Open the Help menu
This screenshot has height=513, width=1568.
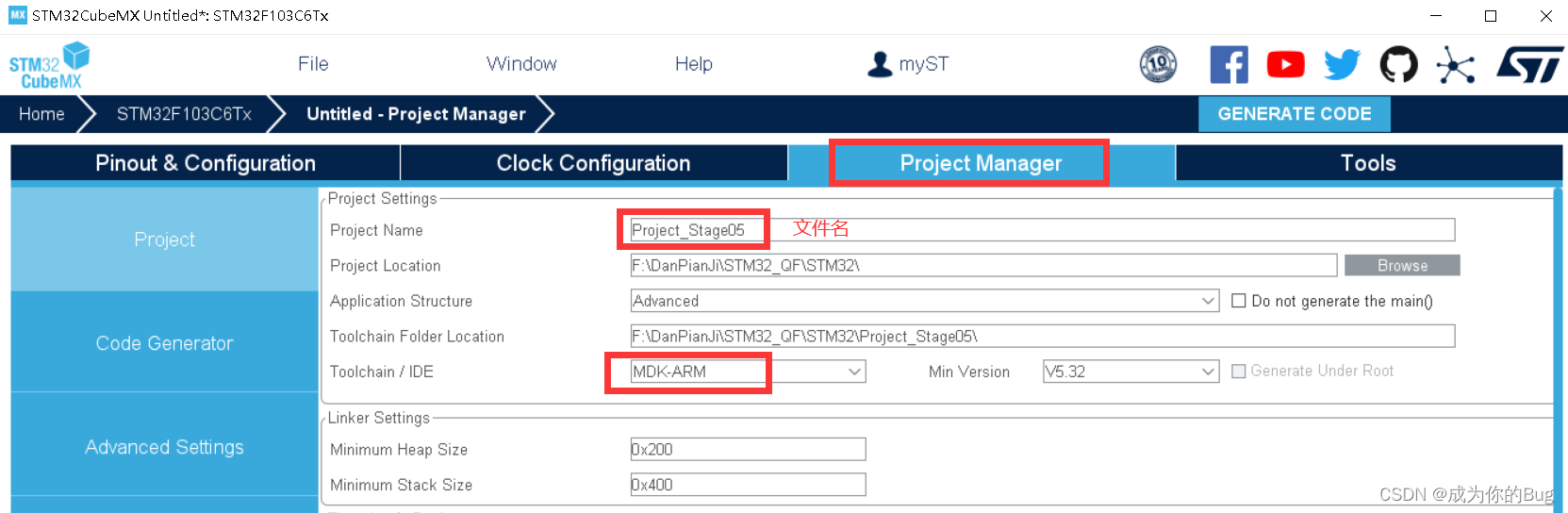click(x=693, y=64)
